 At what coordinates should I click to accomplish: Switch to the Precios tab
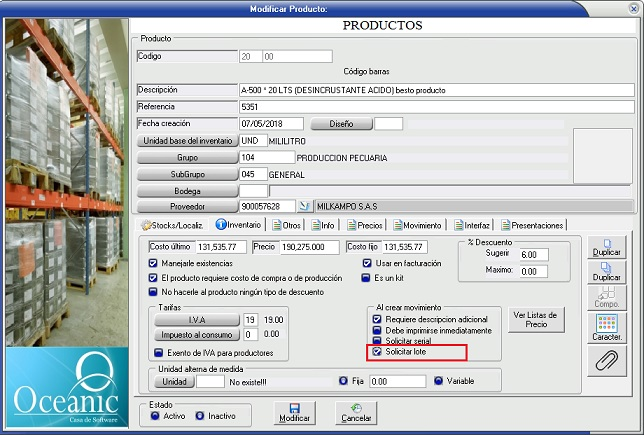click(367, 226)
